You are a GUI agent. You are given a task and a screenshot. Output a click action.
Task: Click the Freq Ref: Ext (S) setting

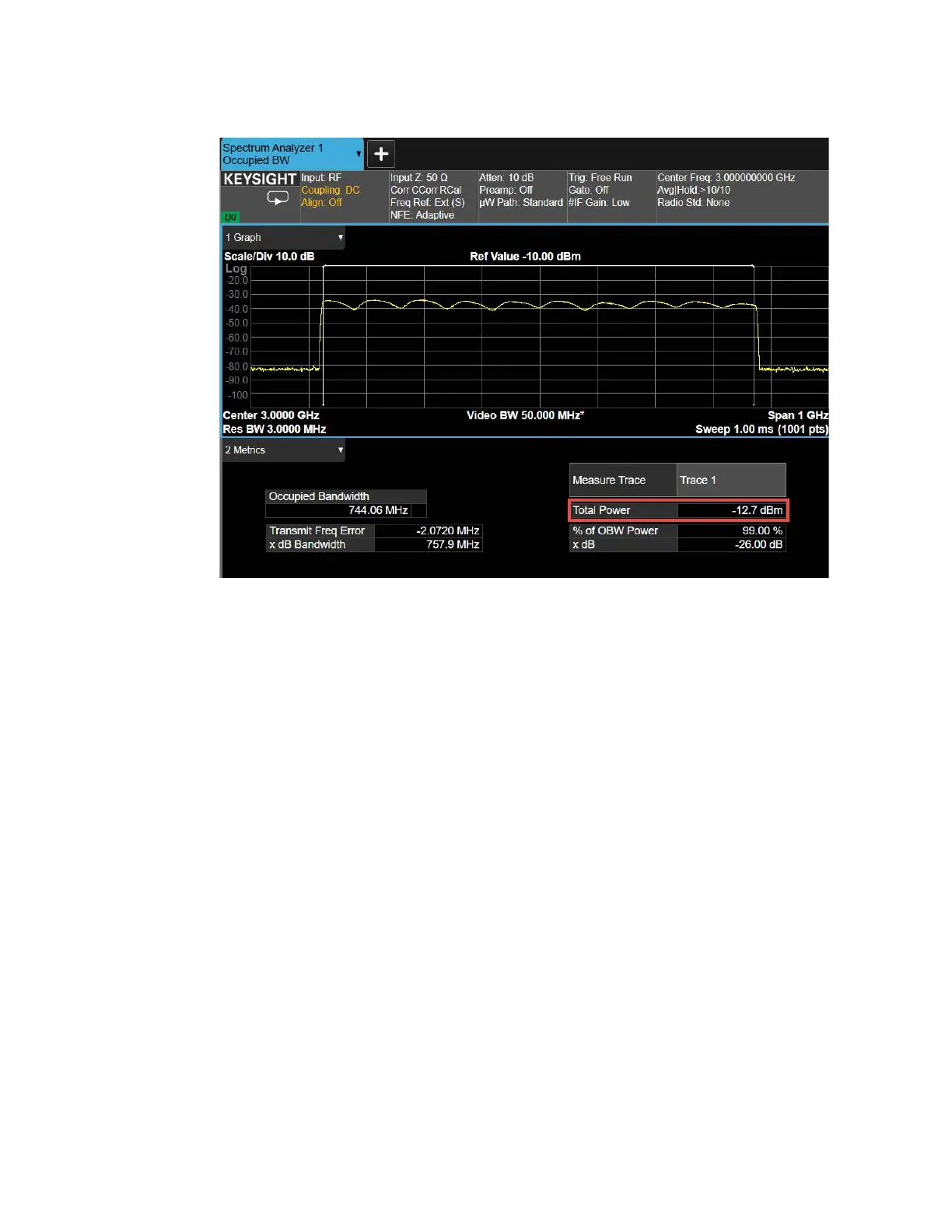pyautogui.click(x=428, y=202)
